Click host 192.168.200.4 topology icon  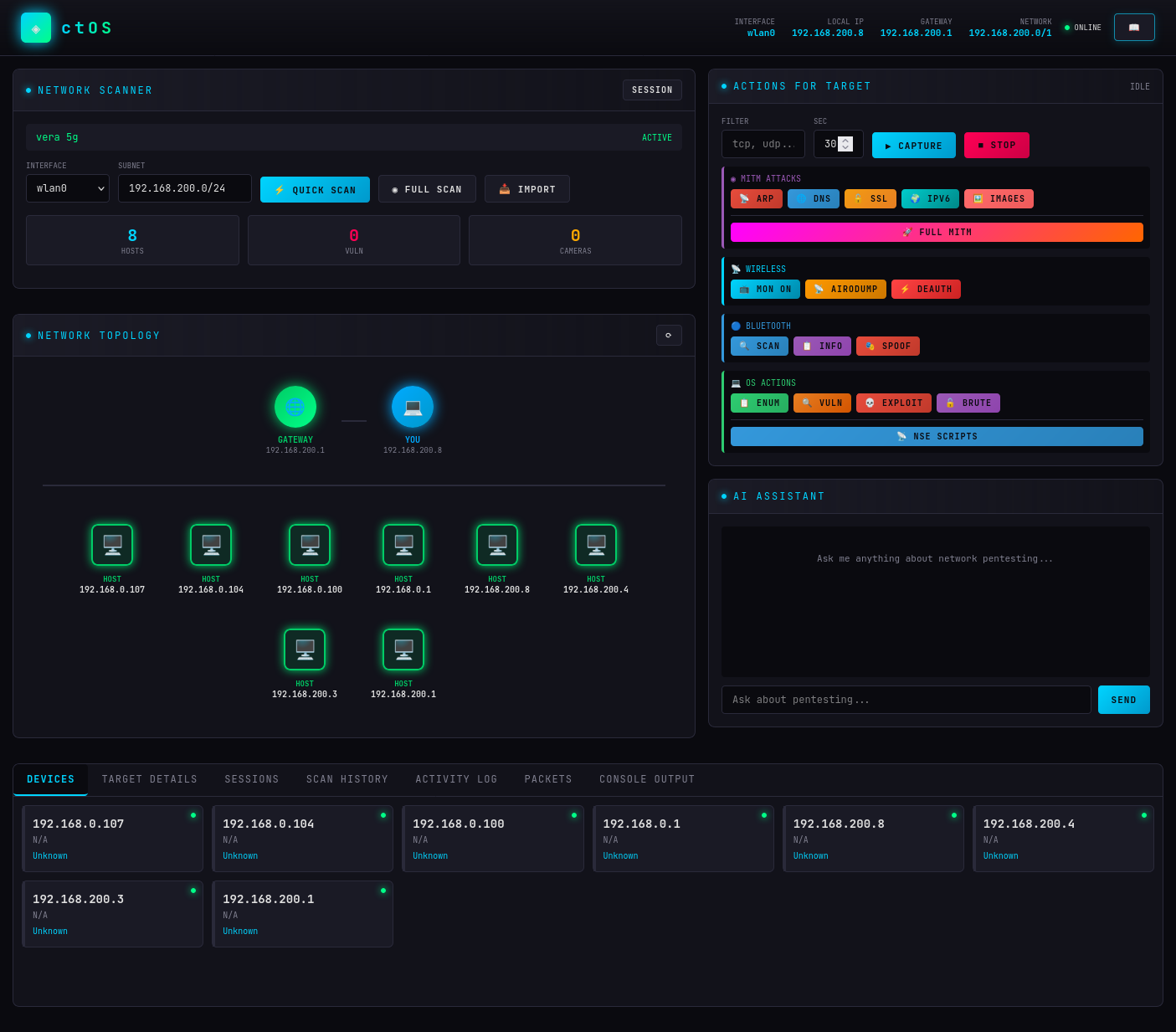[x=596, y=545]
